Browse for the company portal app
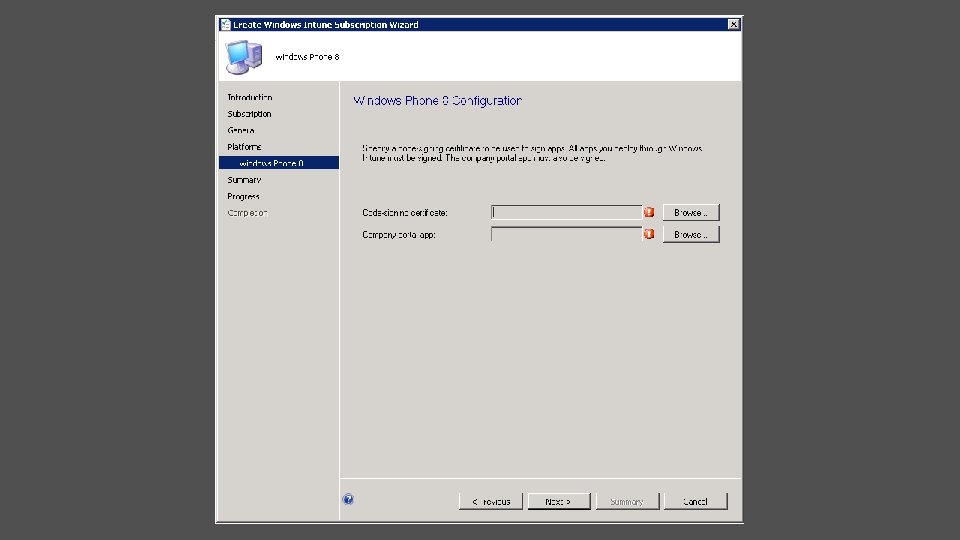Viewport: 960px width, 540px height. click(691, 234)
